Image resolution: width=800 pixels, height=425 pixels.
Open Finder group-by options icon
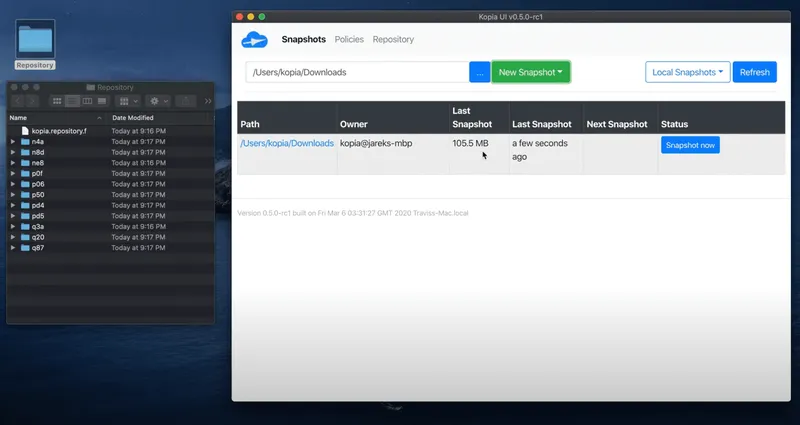(x=128, y=101)
